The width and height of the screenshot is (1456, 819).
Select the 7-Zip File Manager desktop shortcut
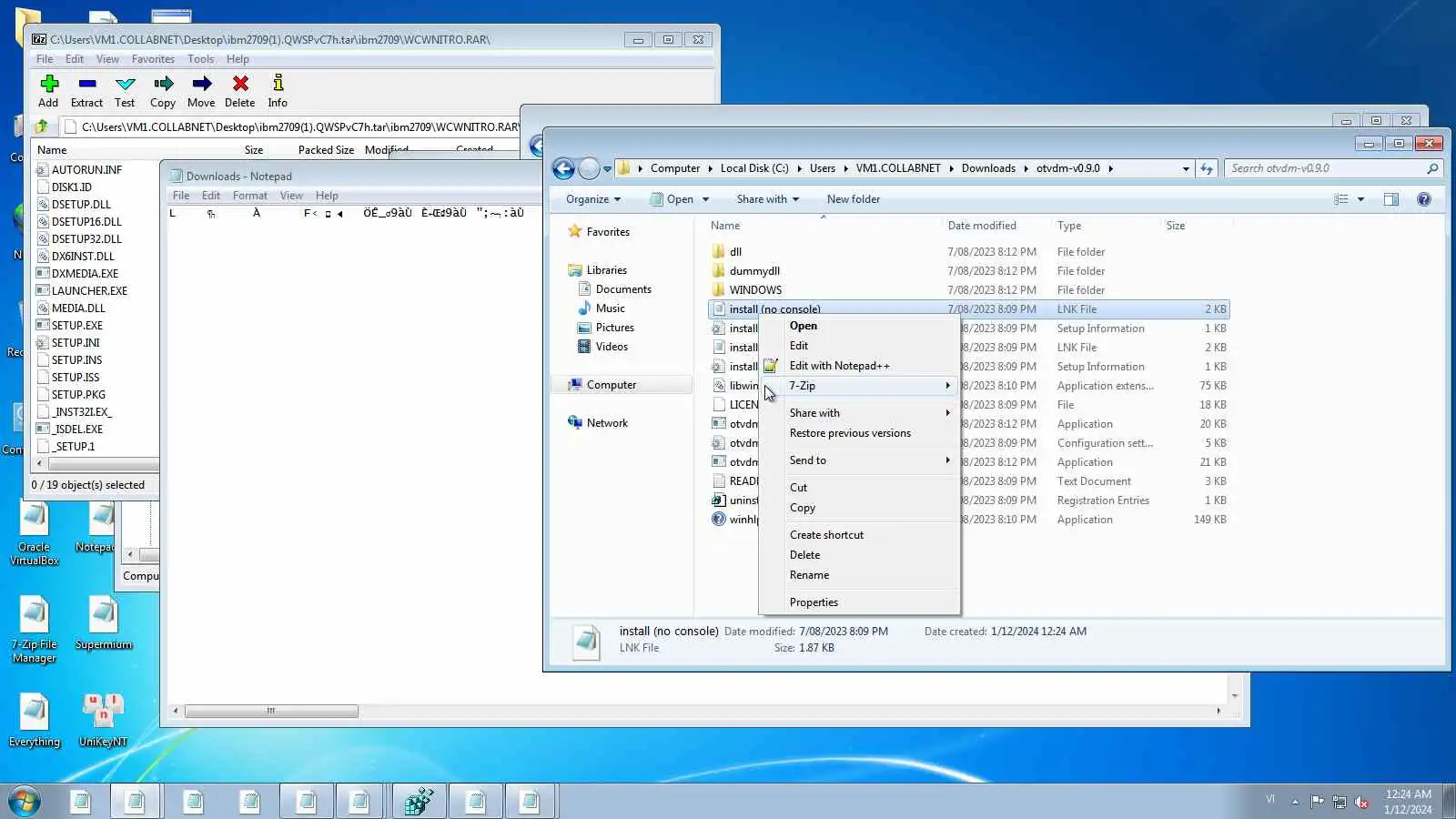coord(35,632)
